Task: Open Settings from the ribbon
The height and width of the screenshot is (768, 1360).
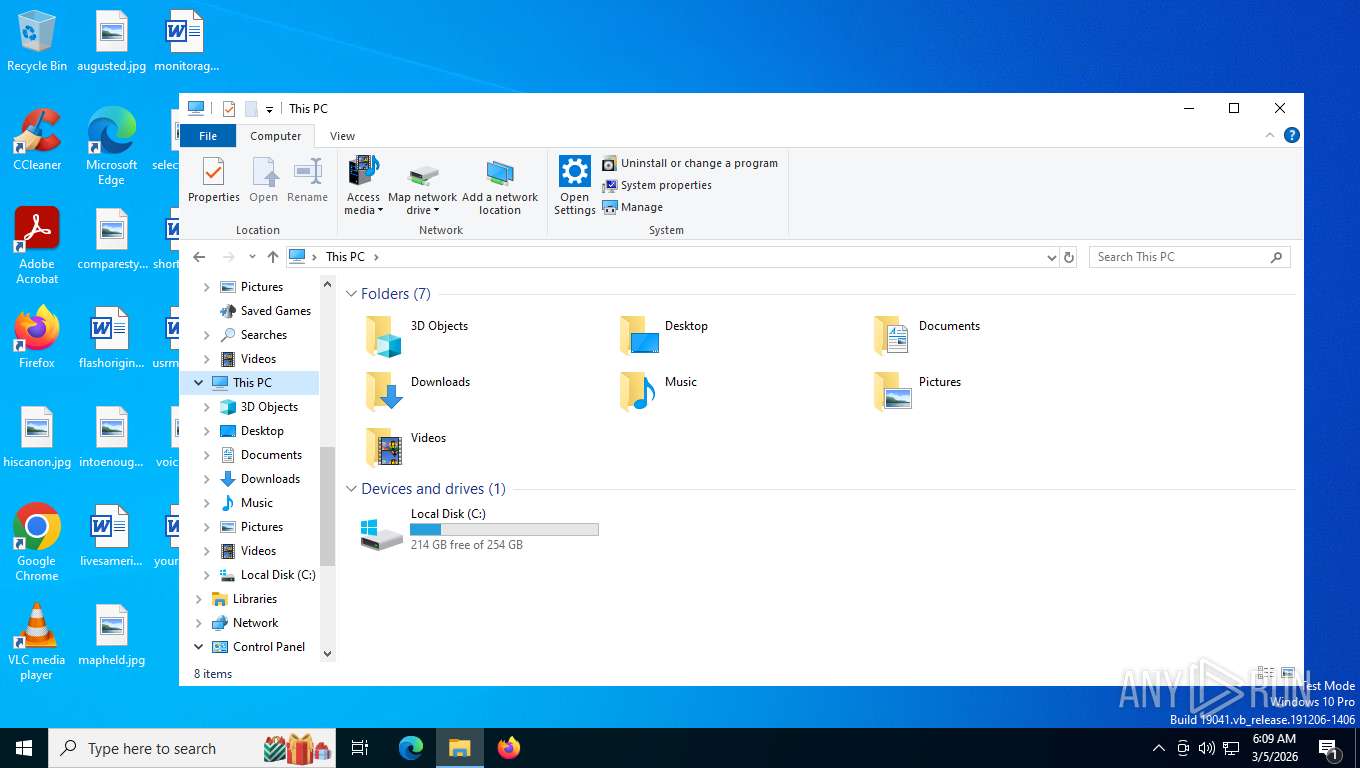Action: coord(575,185)
